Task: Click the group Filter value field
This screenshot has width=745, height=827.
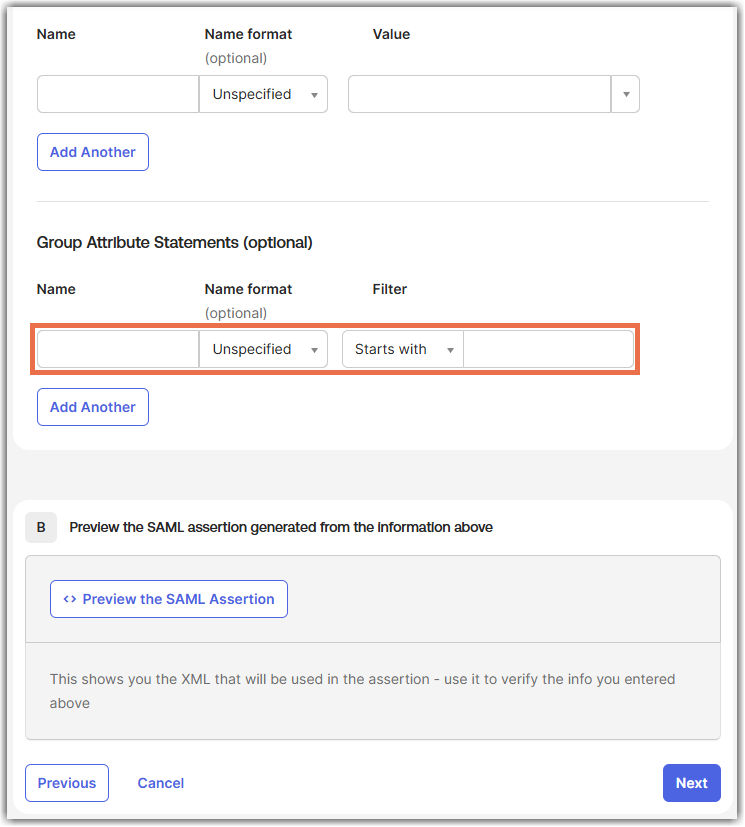Action: (548, 349)
